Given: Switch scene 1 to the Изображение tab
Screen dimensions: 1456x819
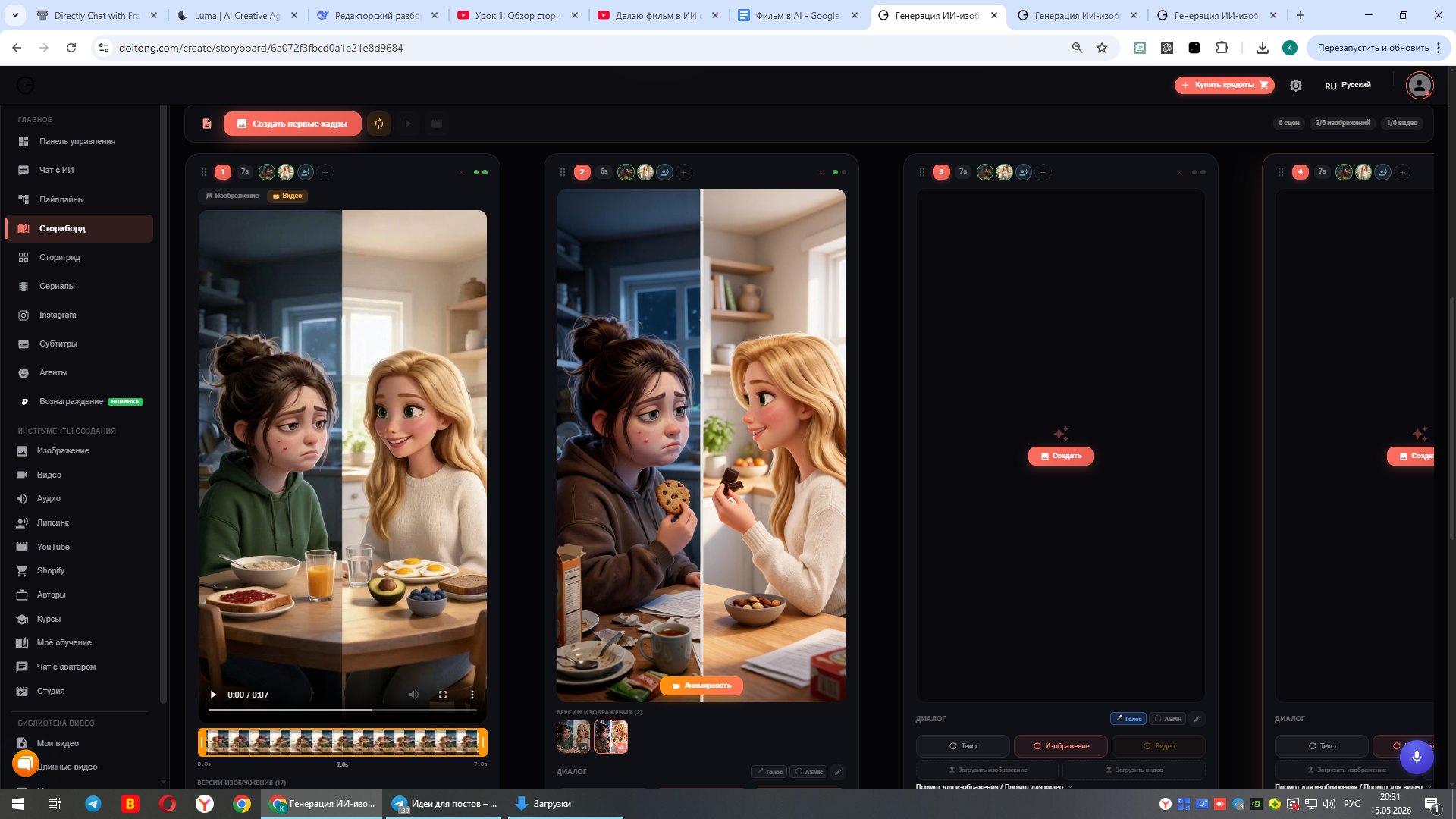Looking at the screenshot, I should [232, 196].
